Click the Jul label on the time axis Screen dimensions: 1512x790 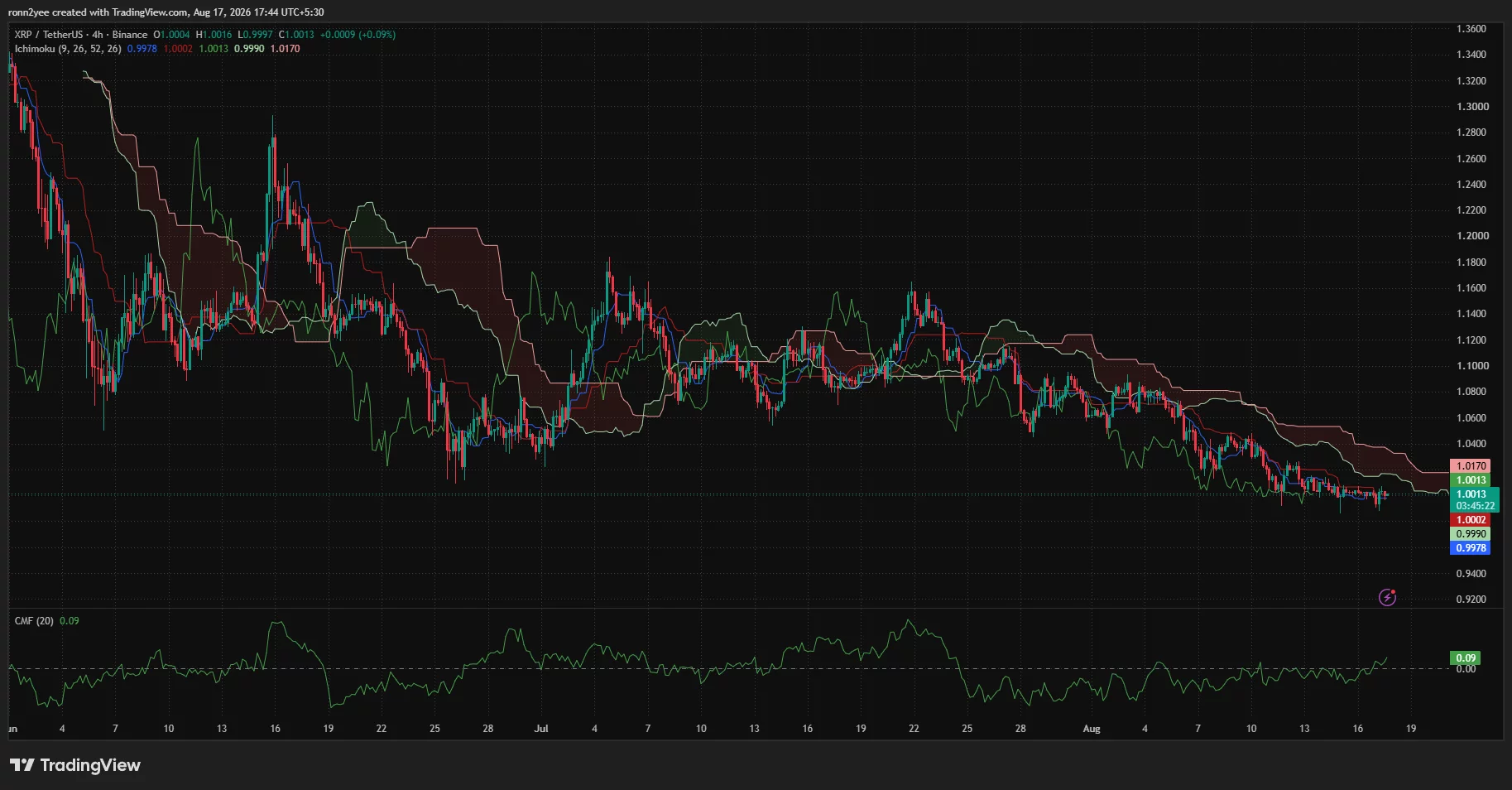pos(541,729)
